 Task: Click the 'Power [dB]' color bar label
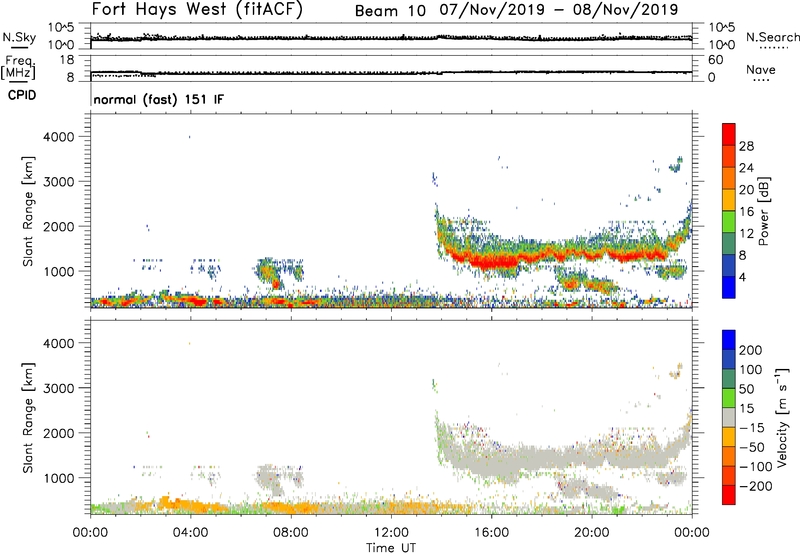(x=764, y=211)
